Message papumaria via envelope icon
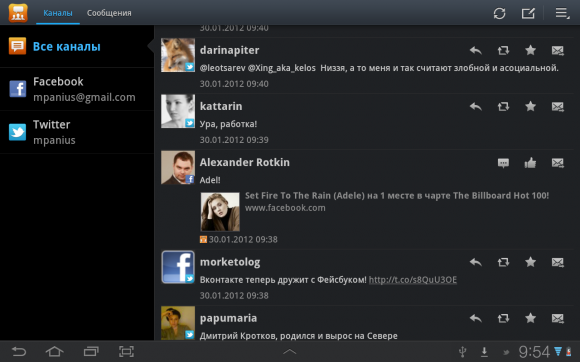 pos(558,318)
